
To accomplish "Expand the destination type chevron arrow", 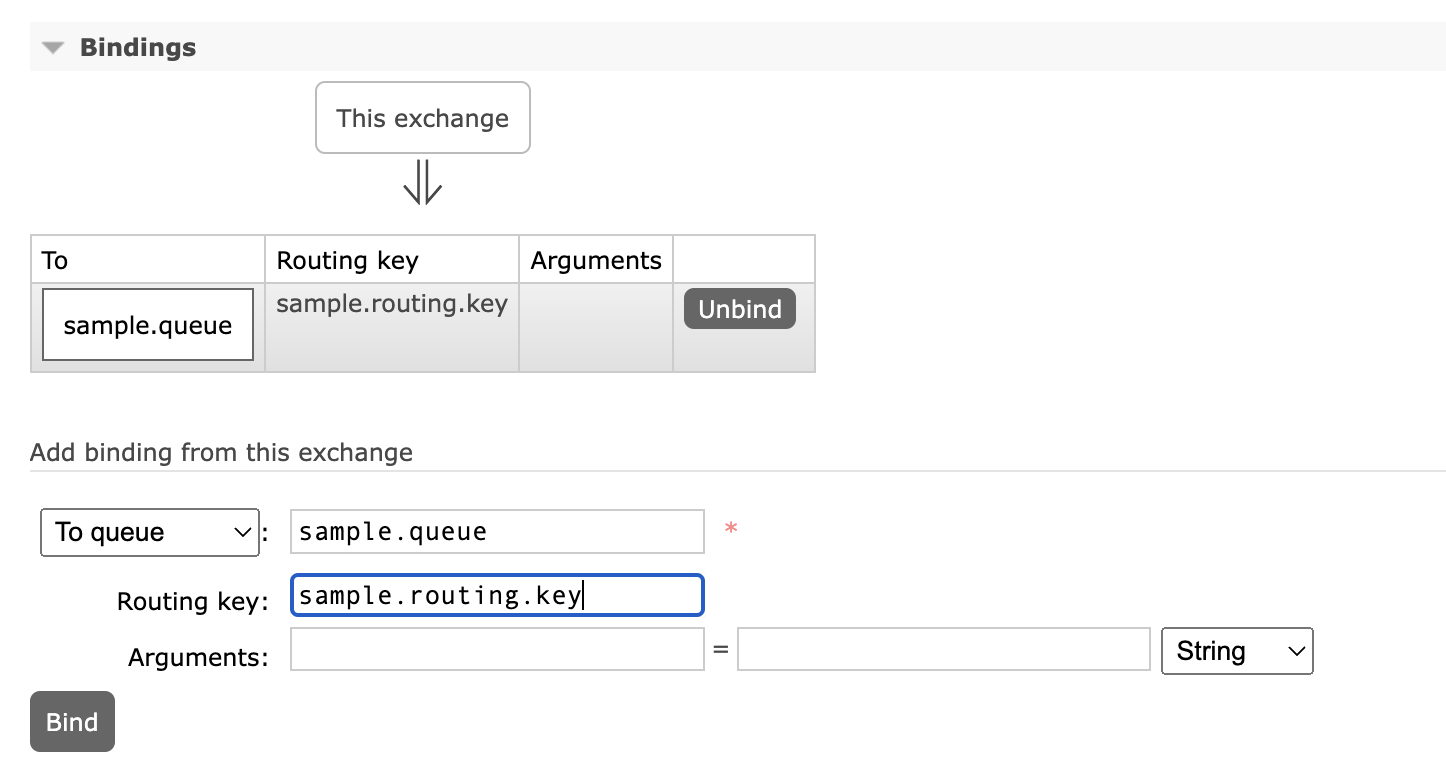I will [x=243, y=532].
